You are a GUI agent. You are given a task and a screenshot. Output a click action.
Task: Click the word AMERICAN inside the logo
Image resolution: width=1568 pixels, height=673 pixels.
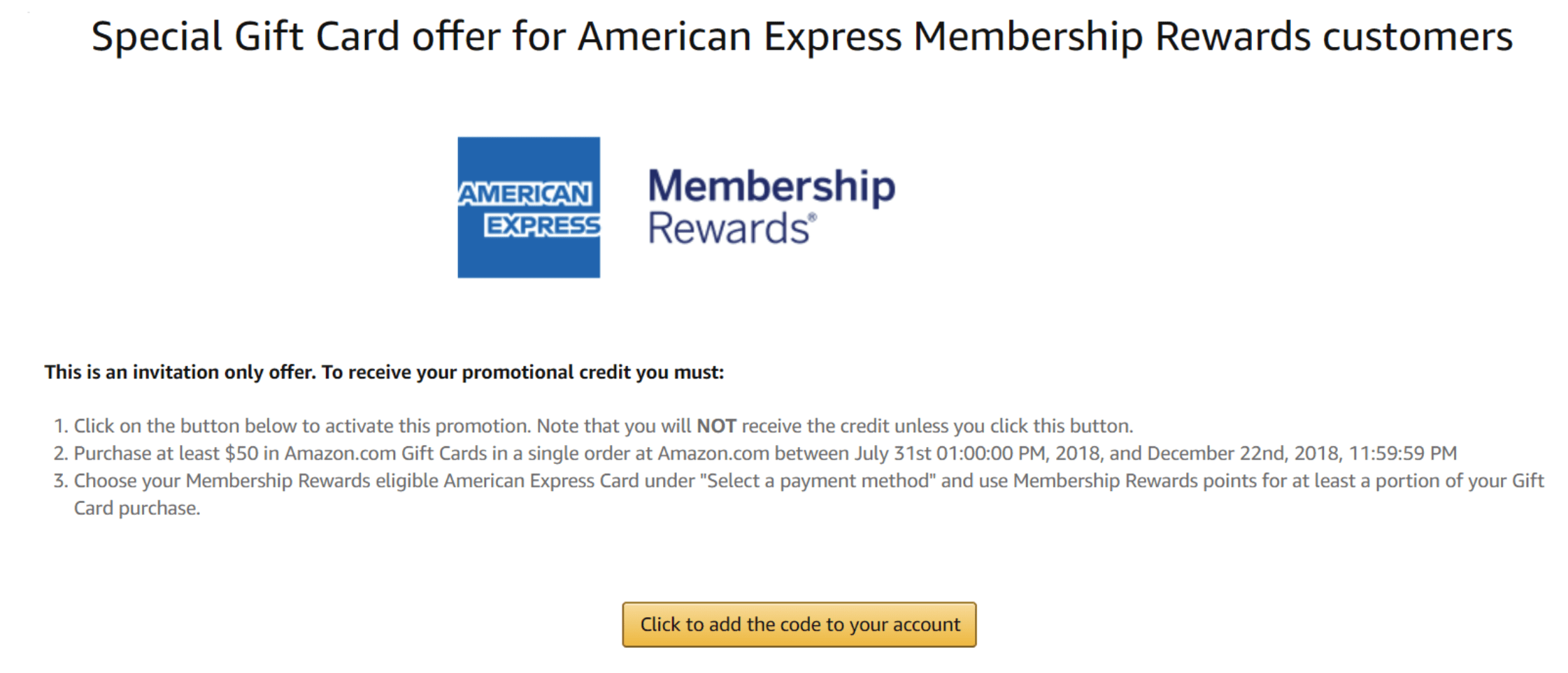pos(525,194)
